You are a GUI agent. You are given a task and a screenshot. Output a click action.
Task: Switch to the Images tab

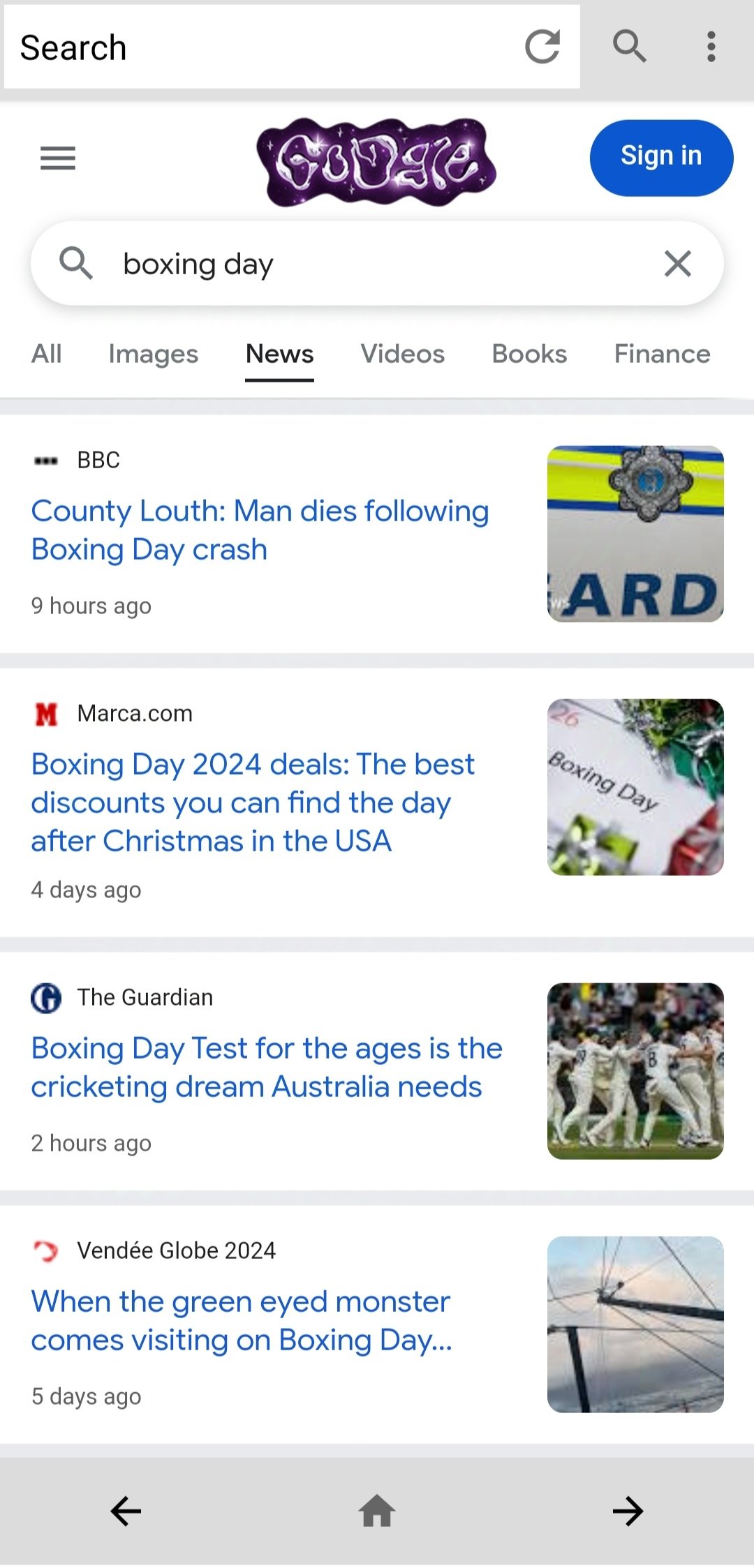pos(153,354)
